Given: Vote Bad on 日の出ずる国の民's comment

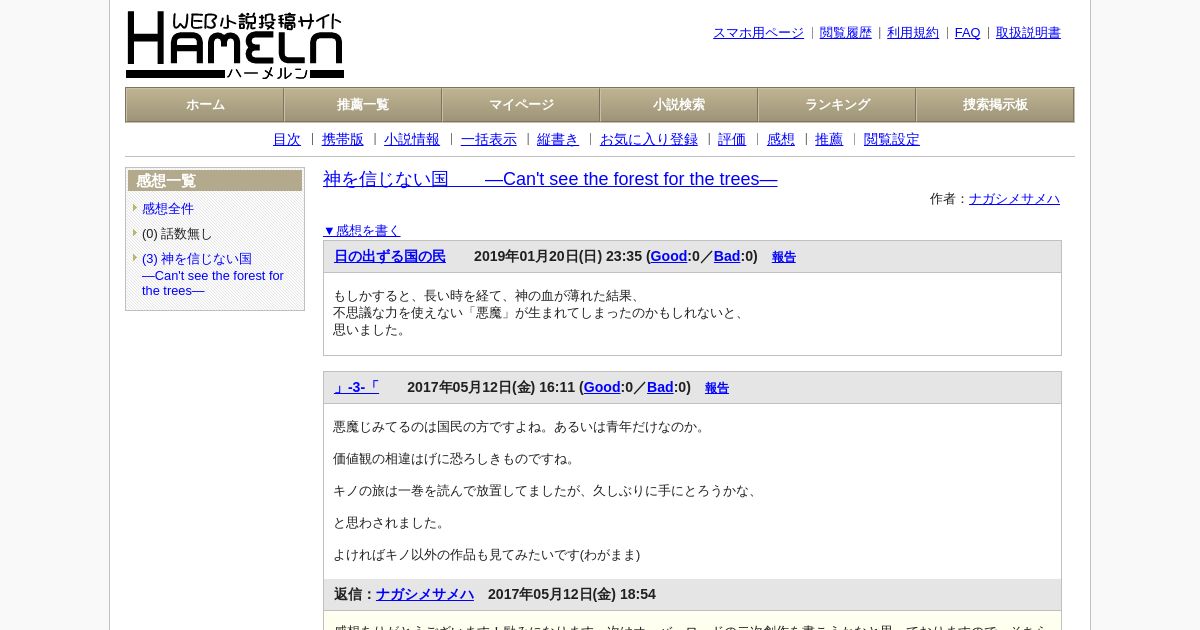Looking at the screenshot, I should pyautogui.click(x=727, y=257).
